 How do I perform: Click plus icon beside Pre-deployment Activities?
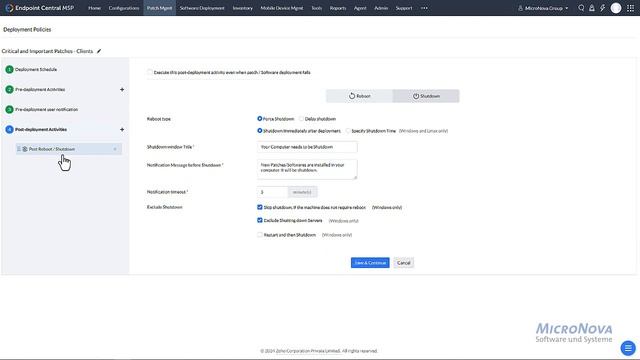[x=122, y=89]
